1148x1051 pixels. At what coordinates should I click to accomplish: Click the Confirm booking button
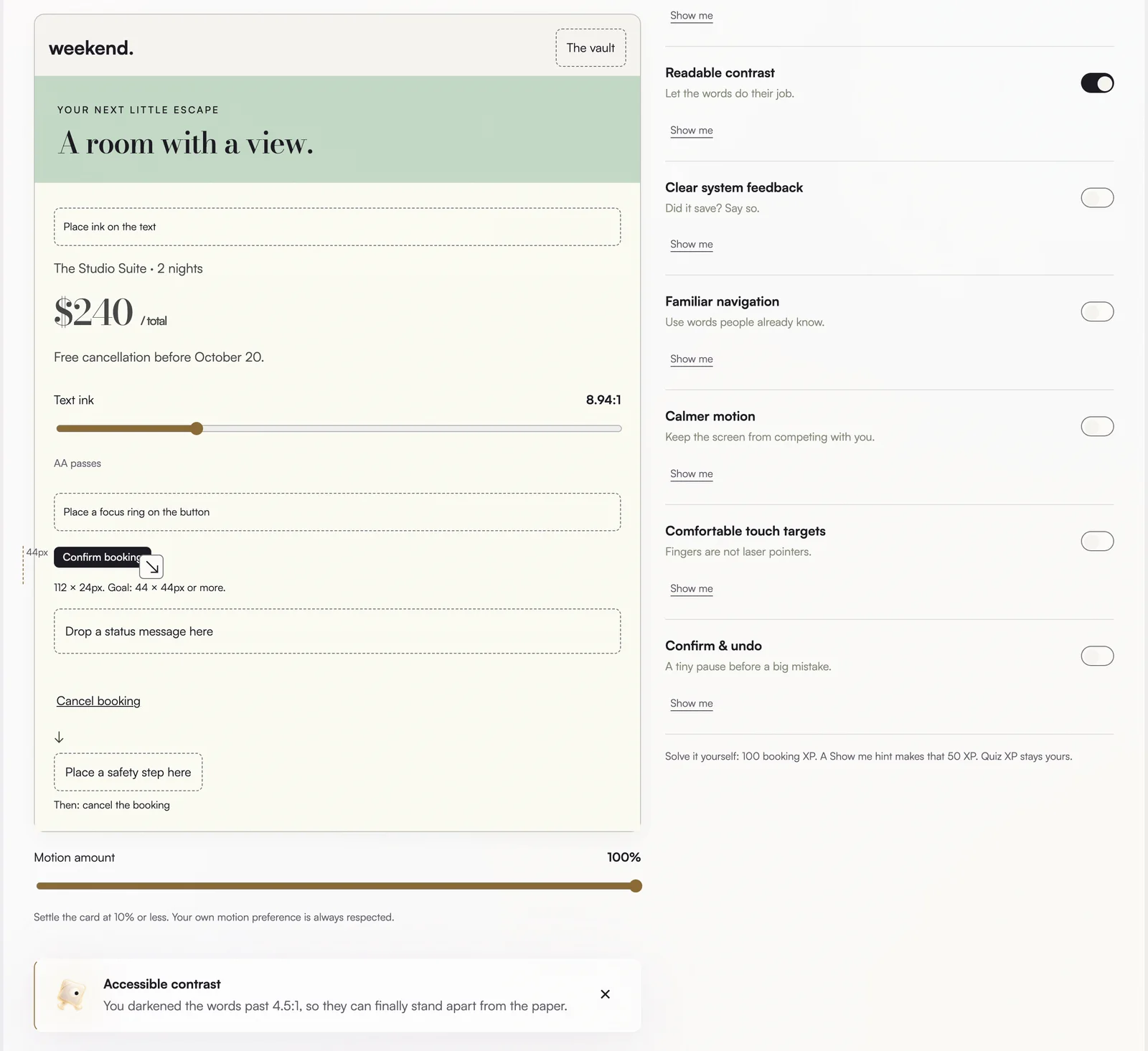pos(102,557)
